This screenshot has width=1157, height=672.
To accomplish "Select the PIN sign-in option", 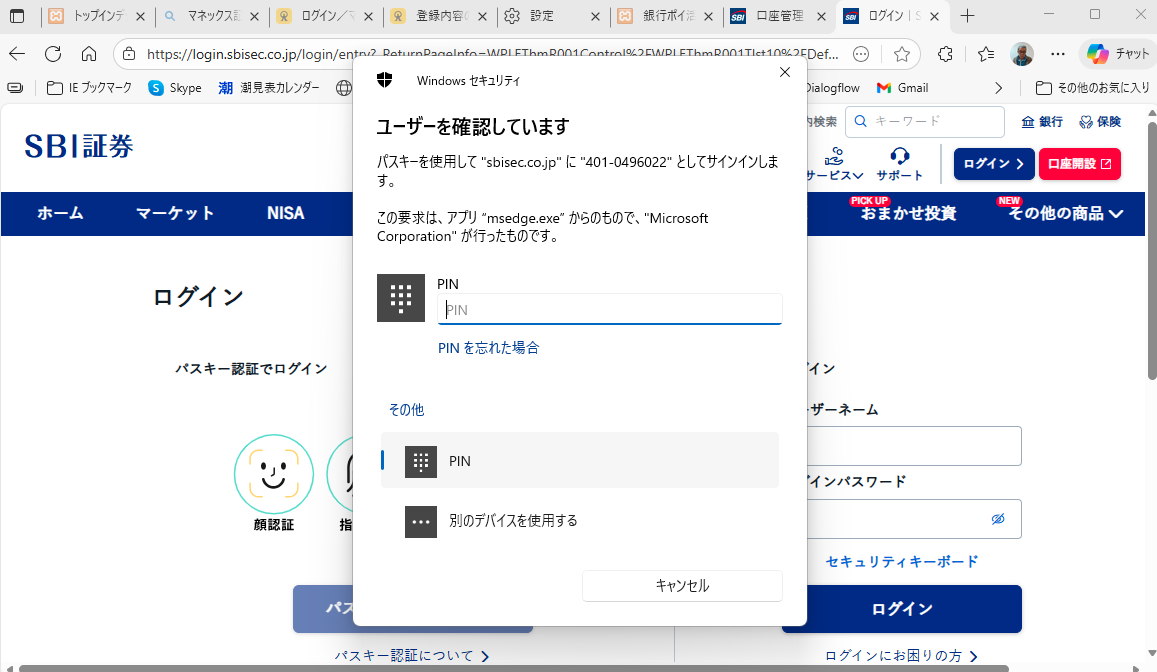I will 579,461.
